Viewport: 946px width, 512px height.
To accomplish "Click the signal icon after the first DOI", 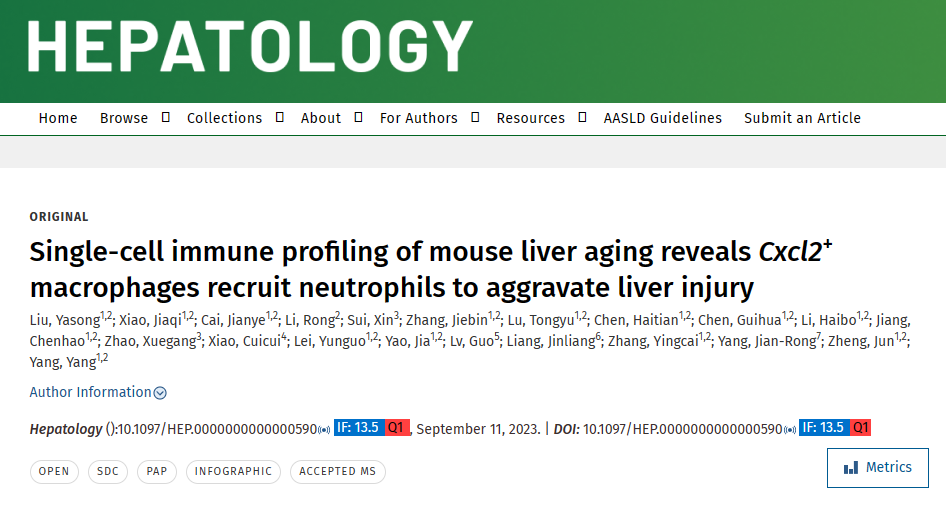I will click(325, 429).
